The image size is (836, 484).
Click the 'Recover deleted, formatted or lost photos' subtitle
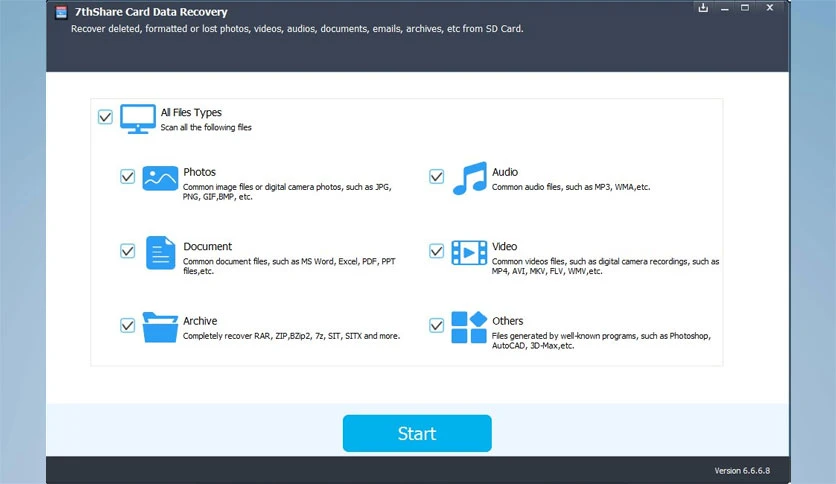click(x=297, y=29)
